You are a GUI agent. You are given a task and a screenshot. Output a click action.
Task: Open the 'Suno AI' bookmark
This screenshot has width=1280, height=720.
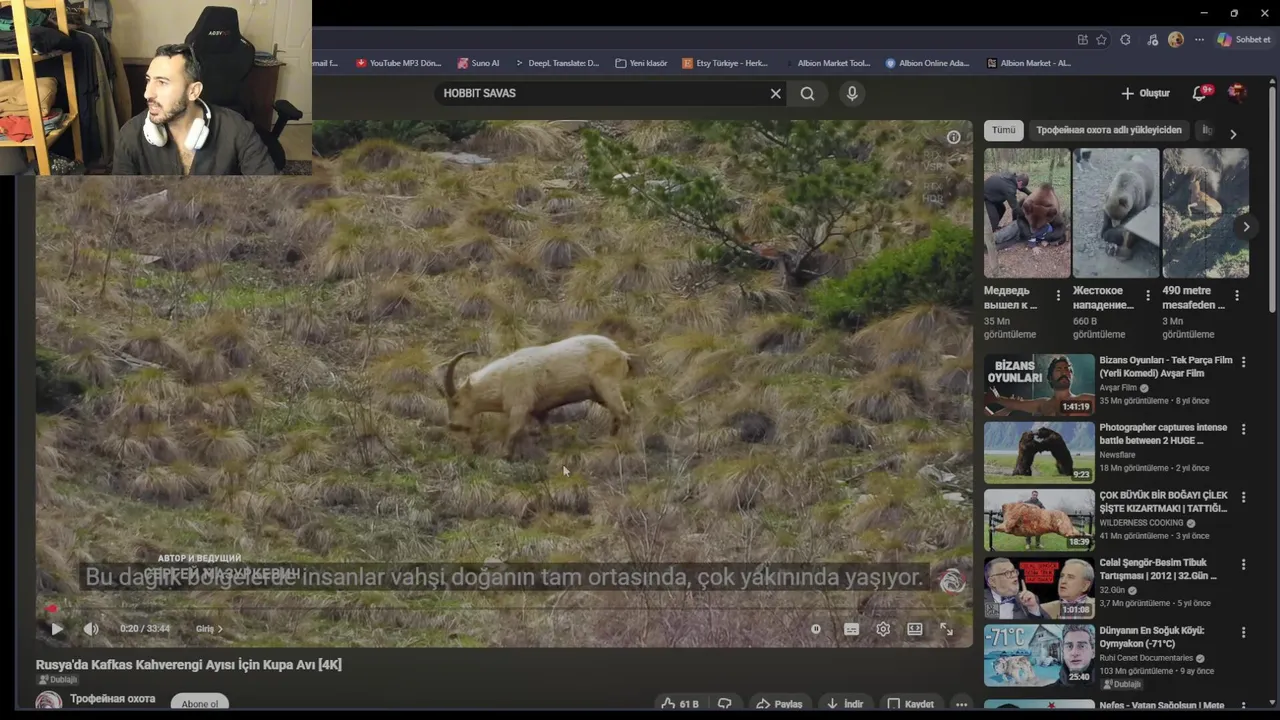coord(478,63)
